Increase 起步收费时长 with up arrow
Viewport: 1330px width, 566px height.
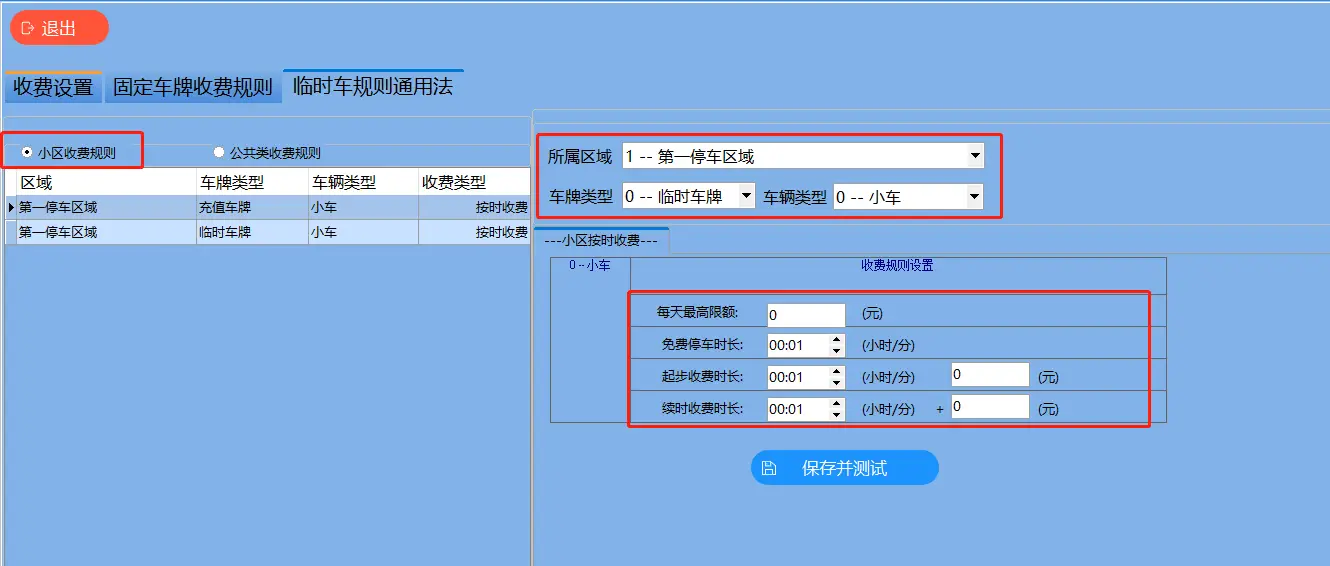pos(837,371)
